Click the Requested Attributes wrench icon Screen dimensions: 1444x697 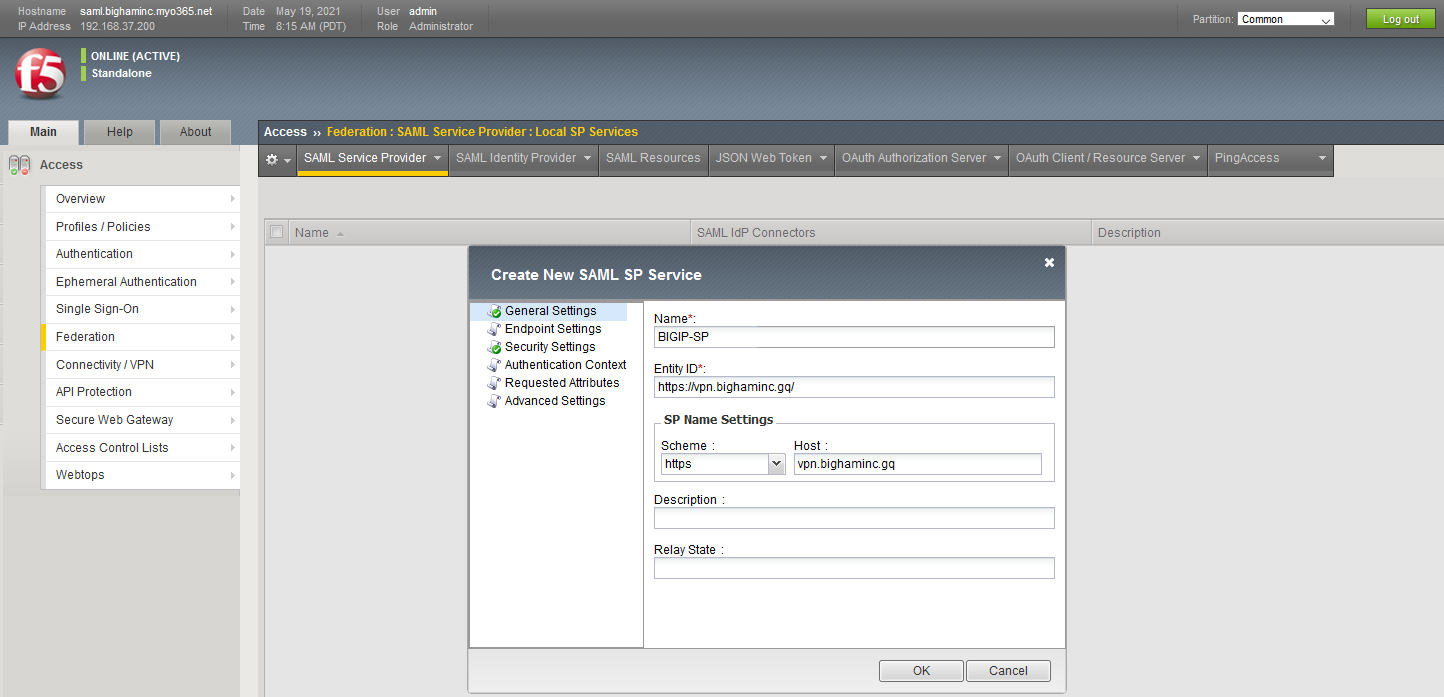click(494, 383)
